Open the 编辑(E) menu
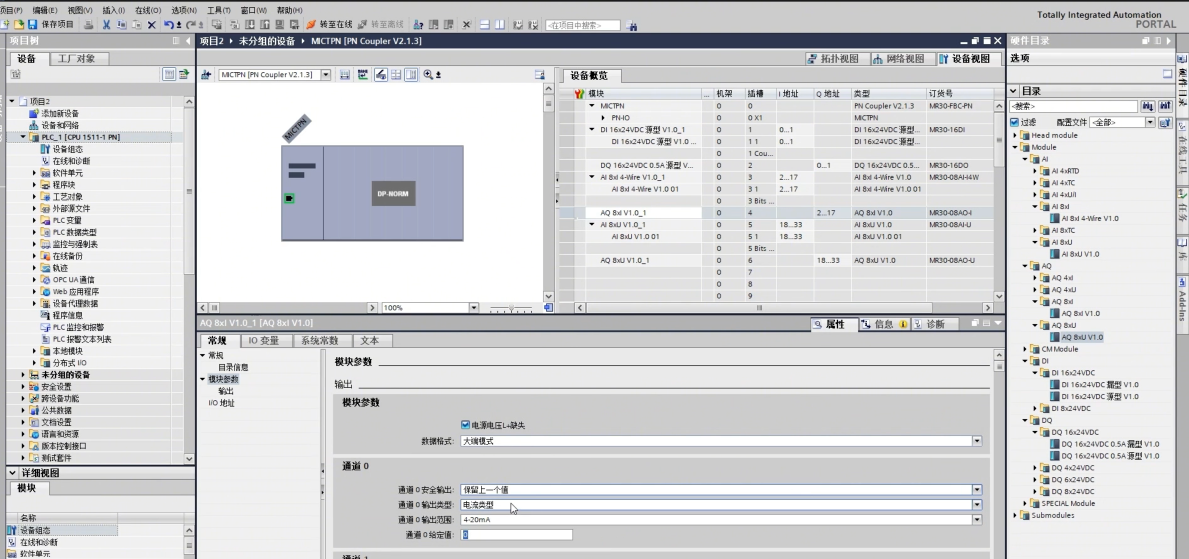The image size is (1189, 559). (x=45, y=10)
